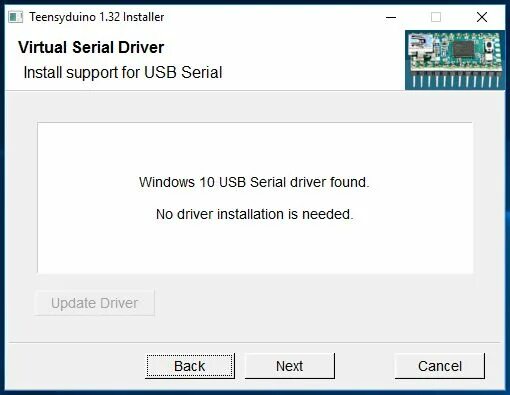Viewport: 510px width, 395px height.
Task: Go to the next installer step
Action: click(x=290, y=366)
